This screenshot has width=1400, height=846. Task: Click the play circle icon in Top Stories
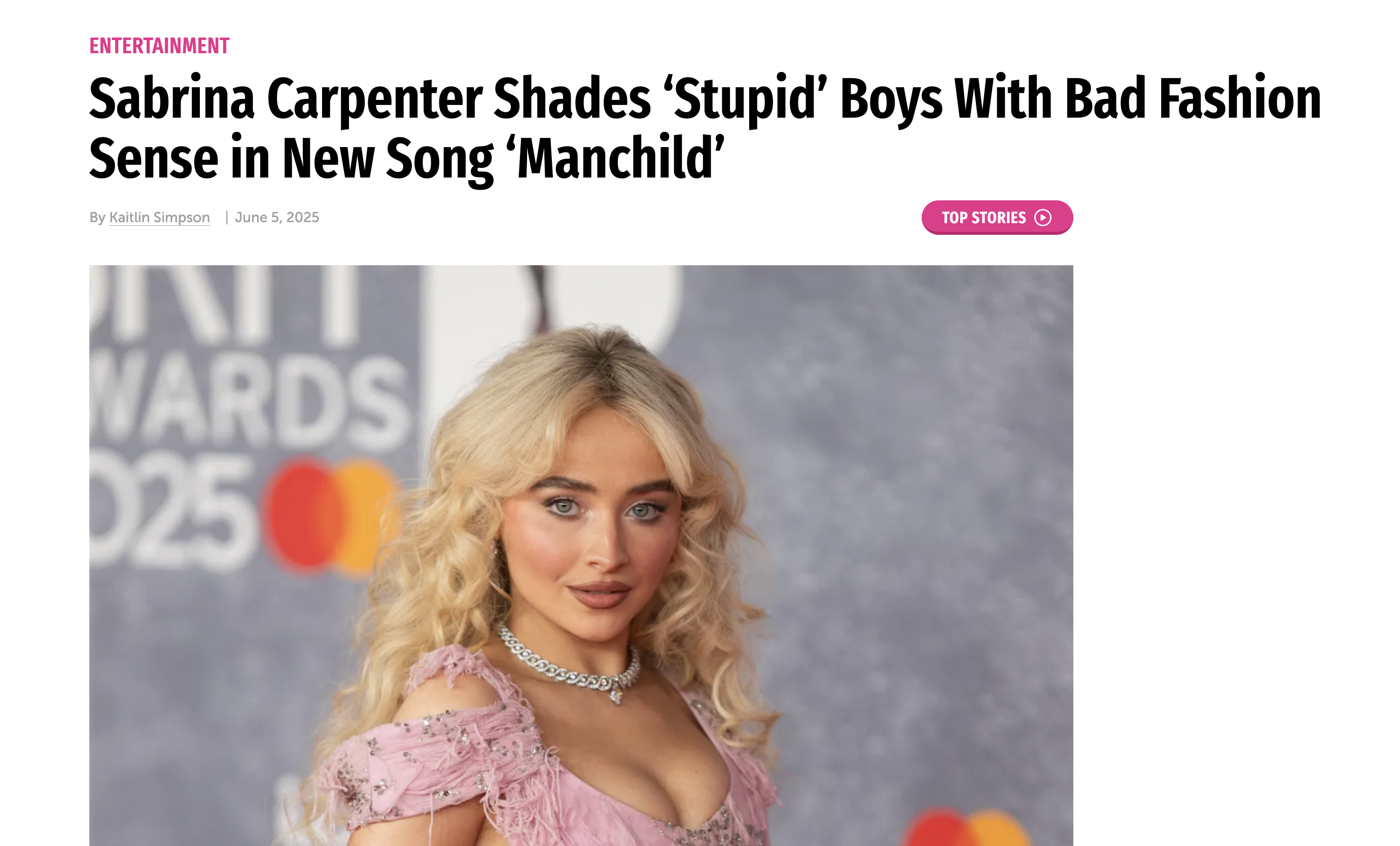coord(1042,218)
